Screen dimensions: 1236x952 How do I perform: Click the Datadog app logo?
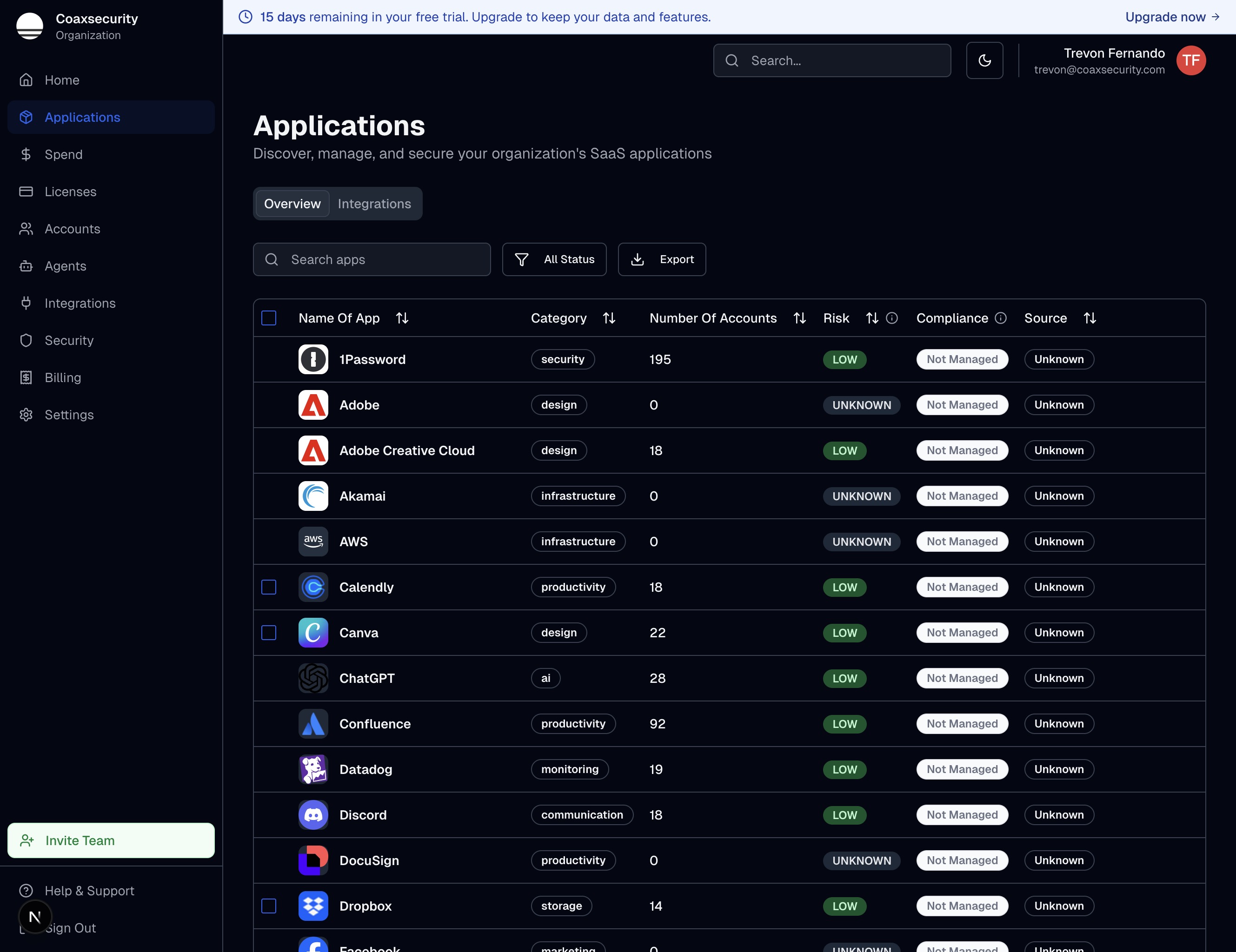313,769
